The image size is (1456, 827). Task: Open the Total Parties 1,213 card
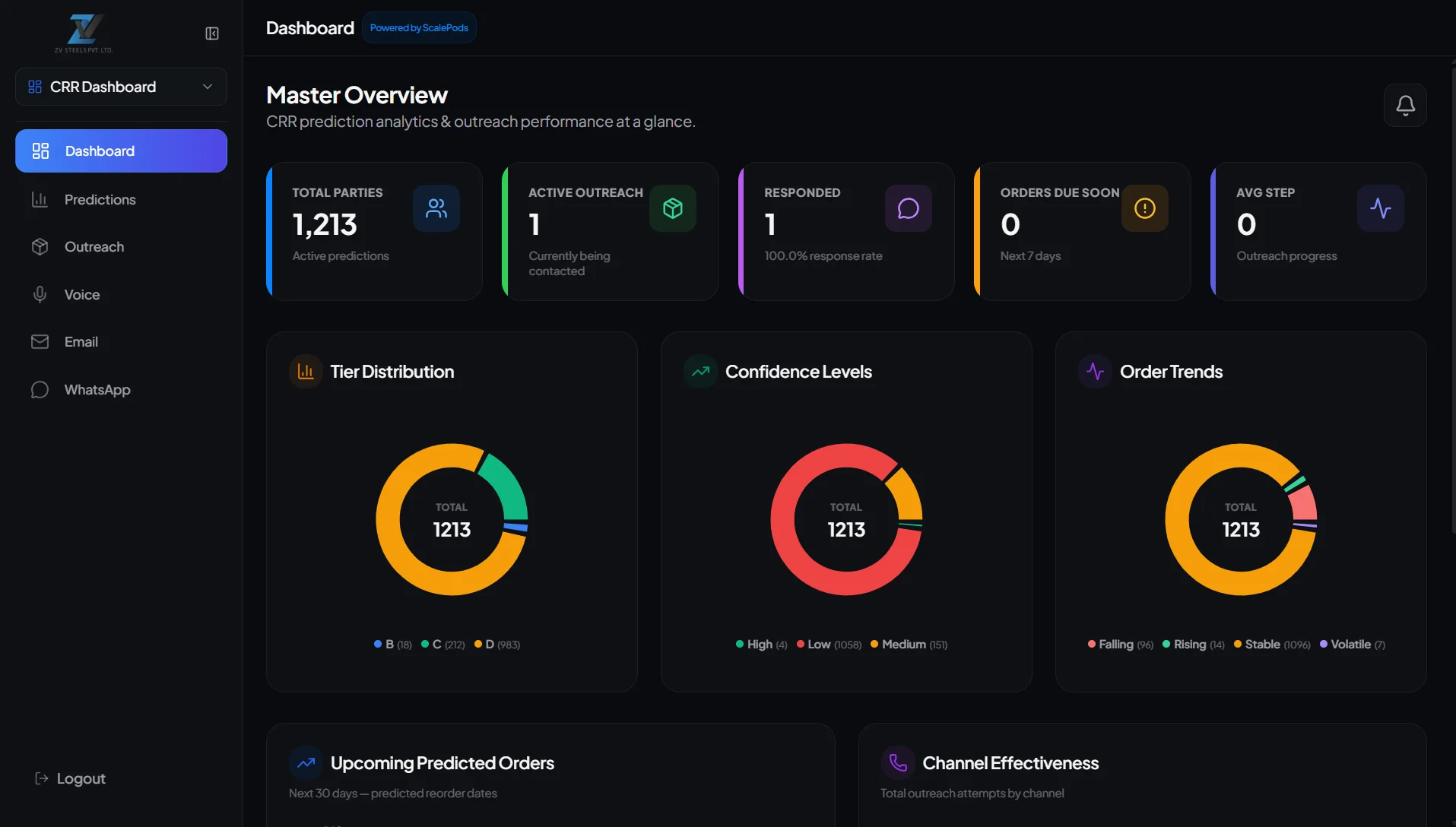(374, 231)
